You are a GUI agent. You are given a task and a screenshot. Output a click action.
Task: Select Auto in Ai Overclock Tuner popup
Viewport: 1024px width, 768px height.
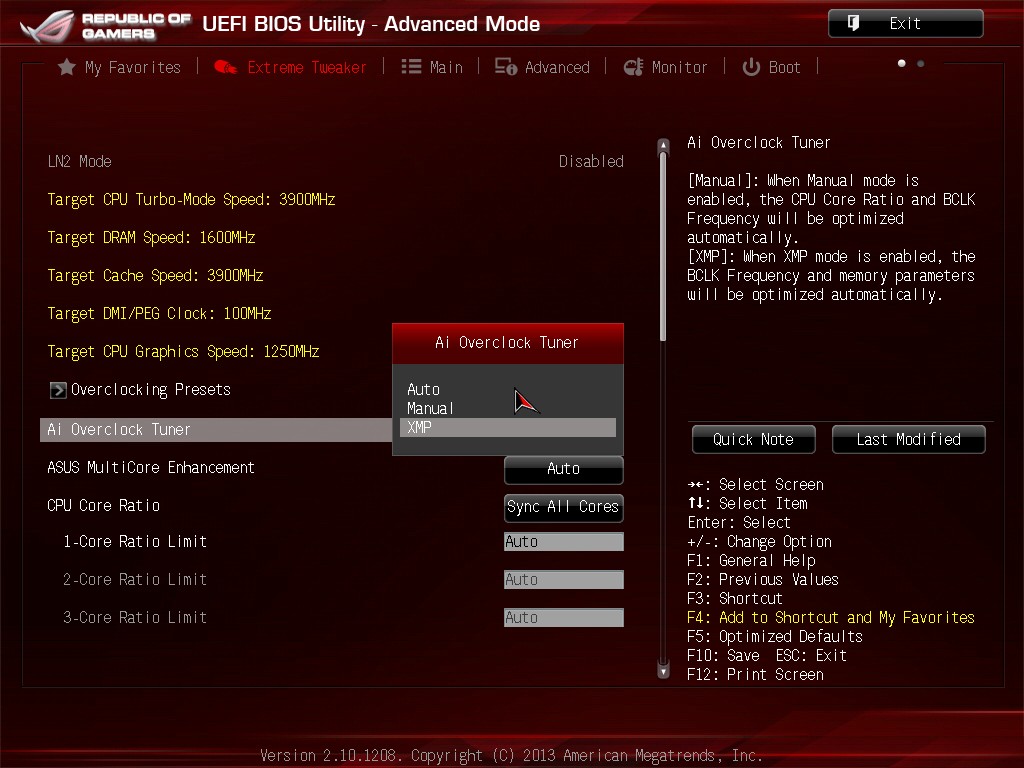[424, 389]
